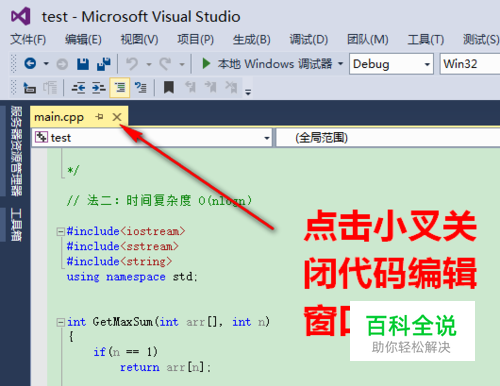
Task: Click the Undo arrow icon
Action: 132,64
